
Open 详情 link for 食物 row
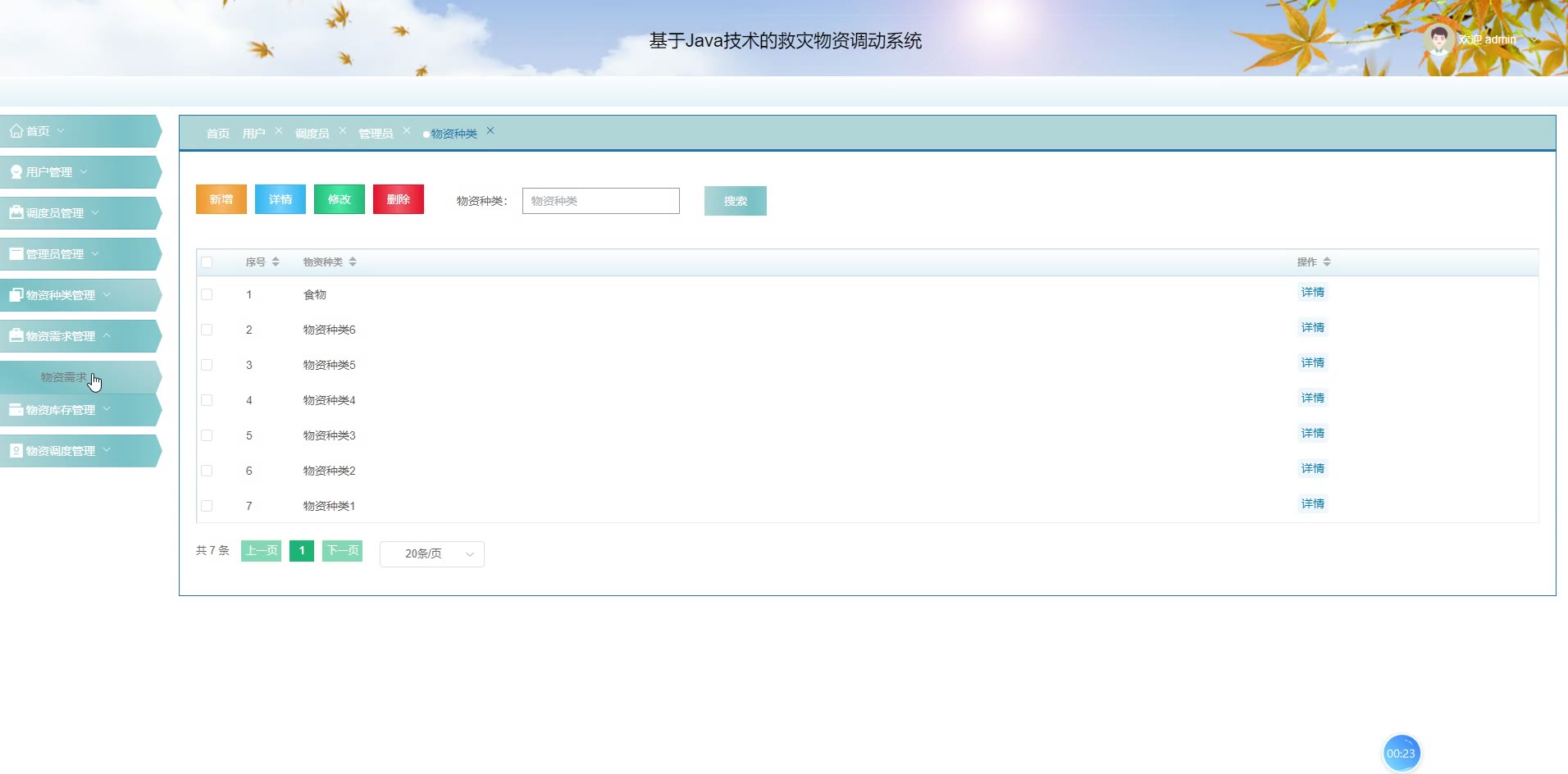(x=1313, y=292)
